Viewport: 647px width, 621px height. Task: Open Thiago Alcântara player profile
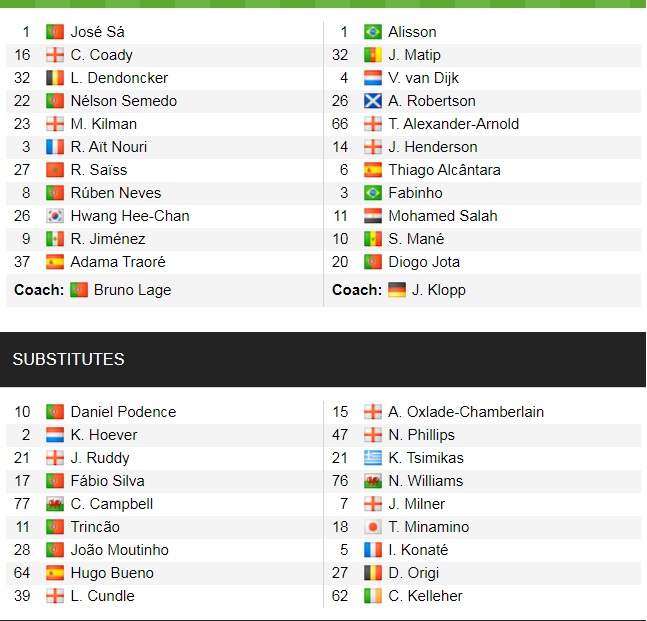coord(444,170)
